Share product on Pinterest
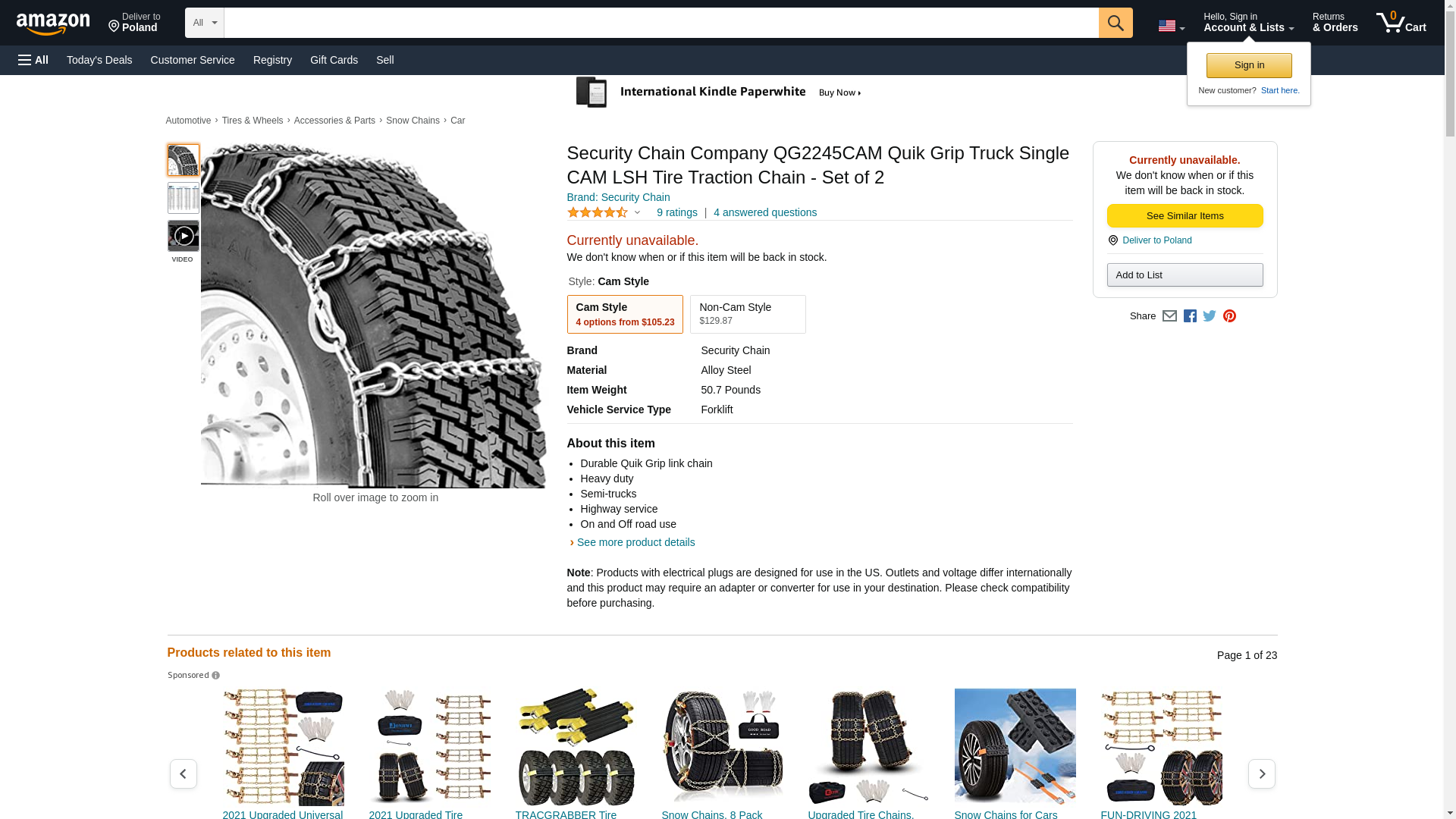The height and width of the screenshot is (819, 1456). 1229,316
